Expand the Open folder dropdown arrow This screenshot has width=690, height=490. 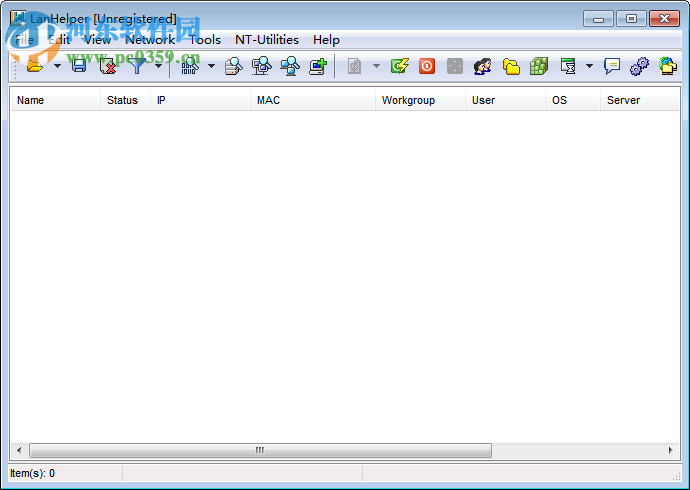[x=57, y=66]
